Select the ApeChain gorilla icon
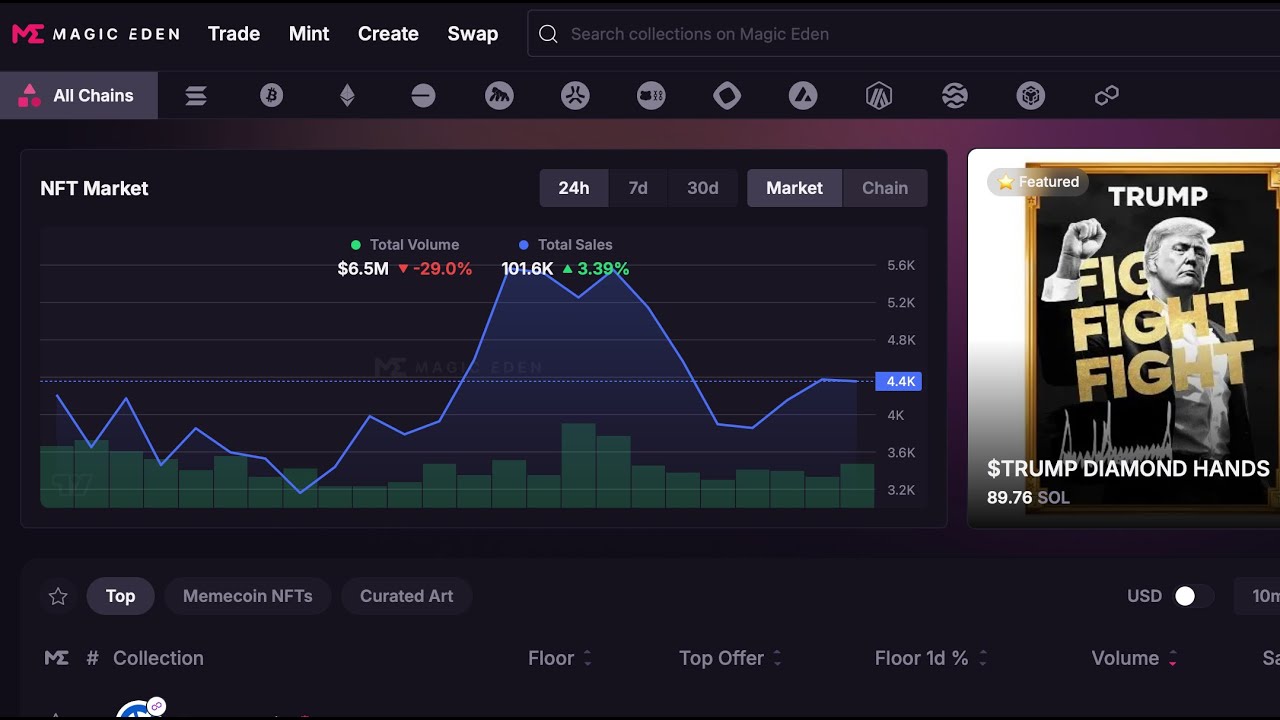Screen dimensions: 1280x720 (499, 96)
